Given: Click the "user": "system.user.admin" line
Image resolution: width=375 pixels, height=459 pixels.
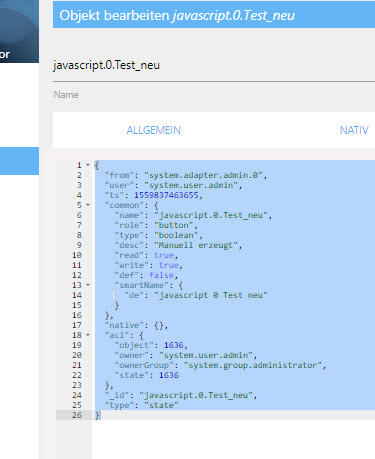Looking at the screenshot, I should (173, 185).
